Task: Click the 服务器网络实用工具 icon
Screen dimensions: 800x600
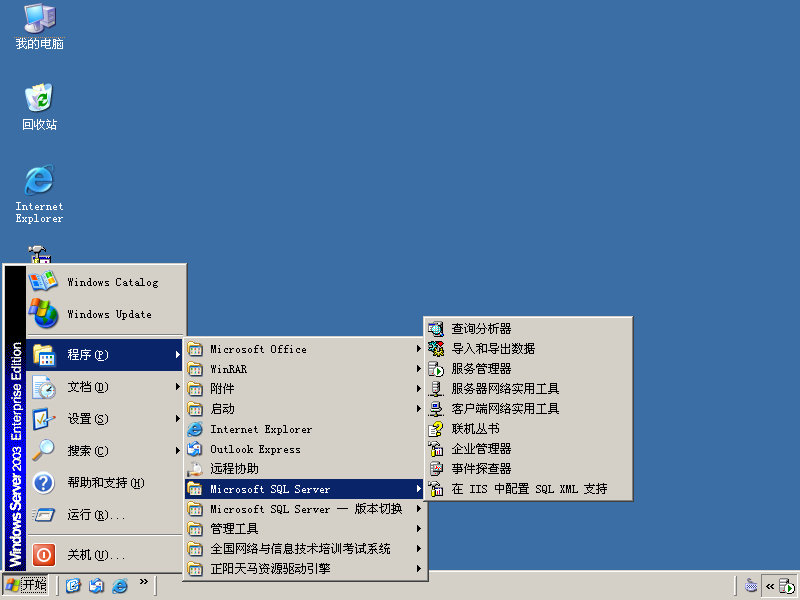Action: click(x=436, y=389)
